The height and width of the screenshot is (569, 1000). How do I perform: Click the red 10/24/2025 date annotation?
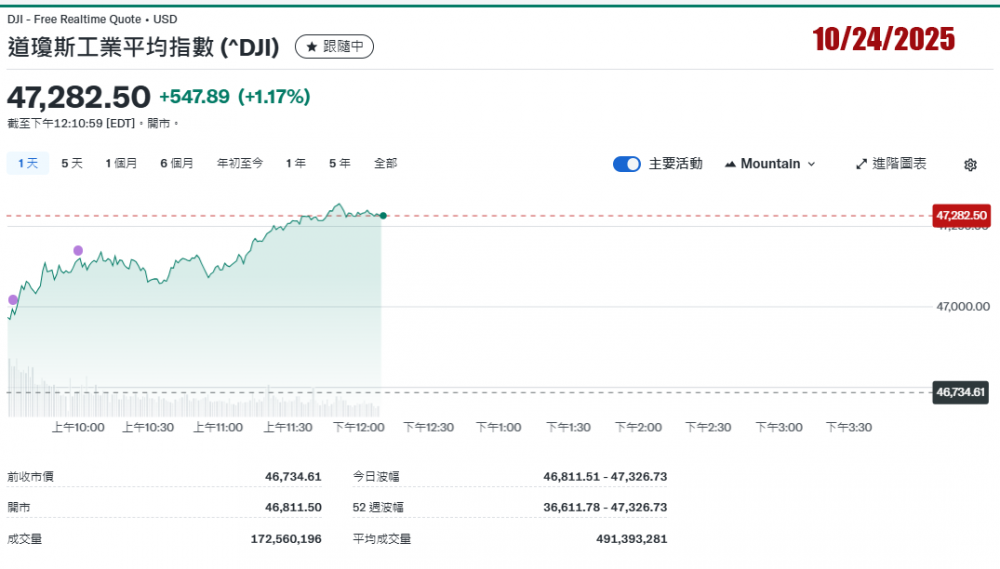883,40
